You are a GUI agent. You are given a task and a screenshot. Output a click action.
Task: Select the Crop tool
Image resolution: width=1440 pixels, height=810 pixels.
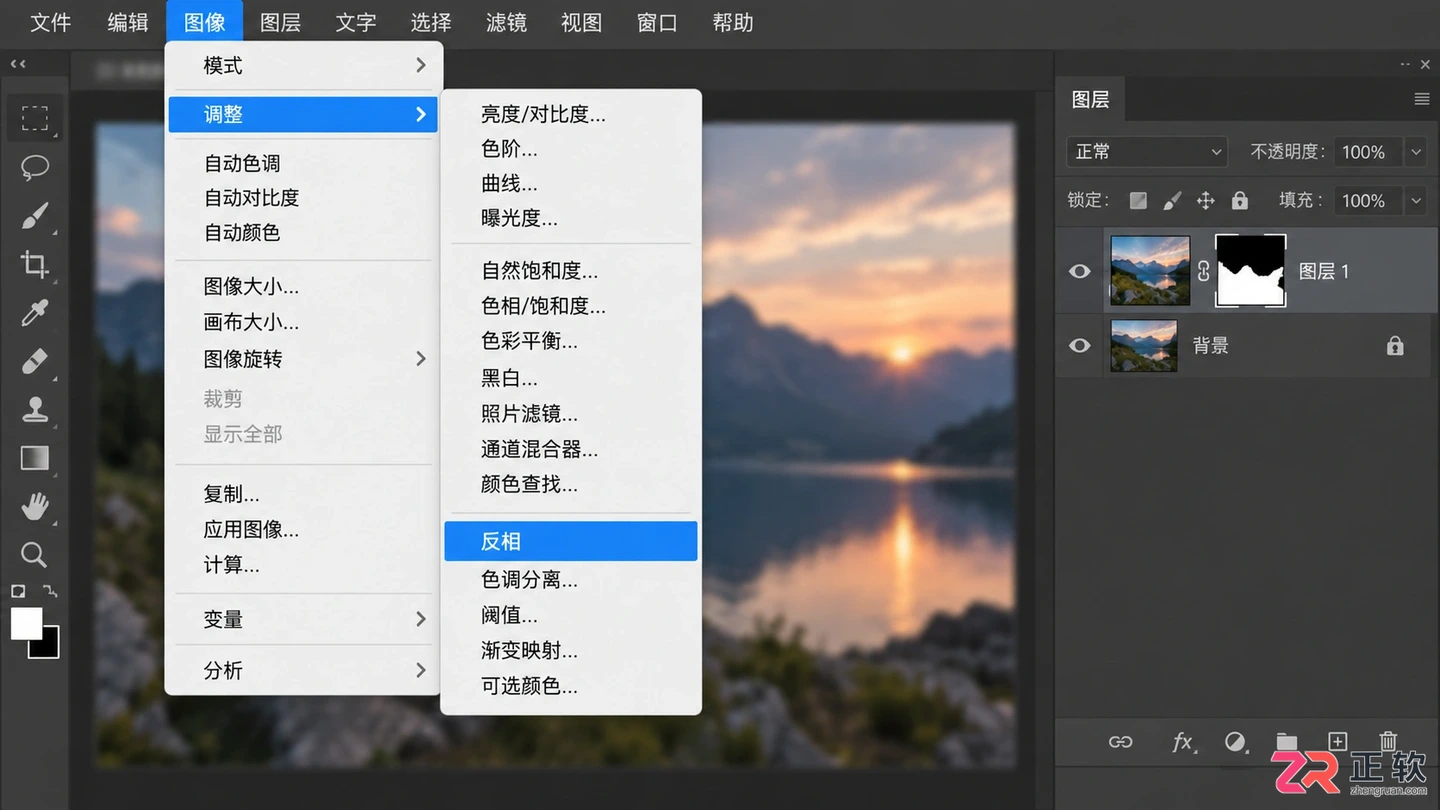point(35,264)
